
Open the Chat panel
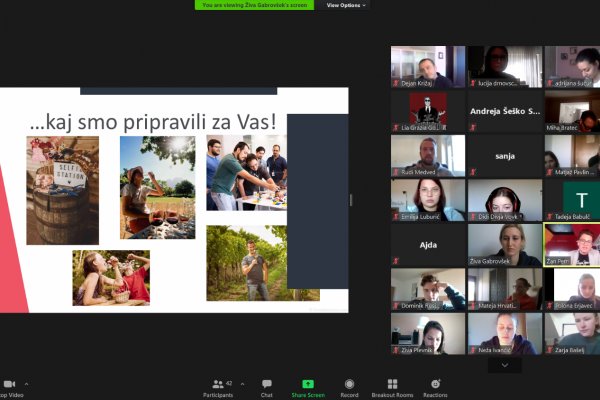coord(267,384)
